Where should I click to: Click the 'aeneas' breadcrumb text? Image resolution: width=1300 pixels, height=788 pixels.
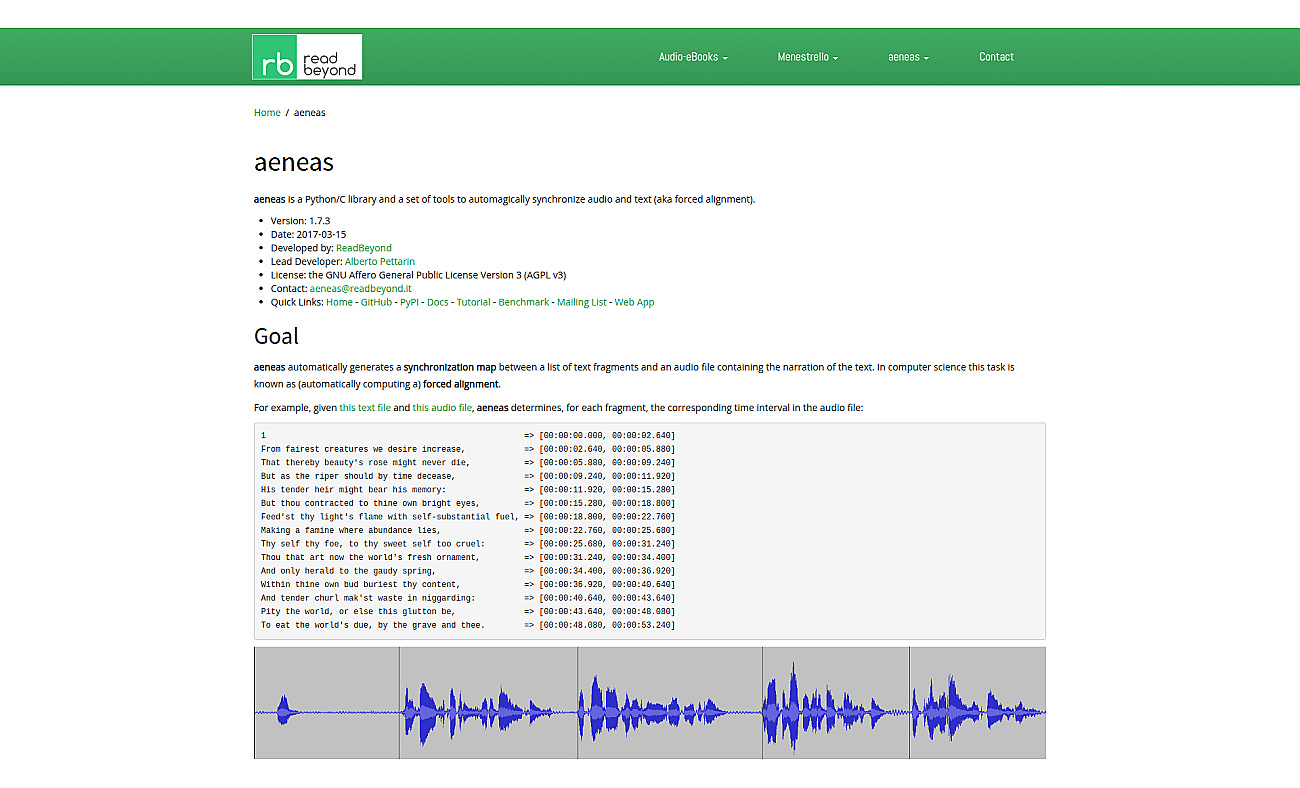[x=309, y=113]
